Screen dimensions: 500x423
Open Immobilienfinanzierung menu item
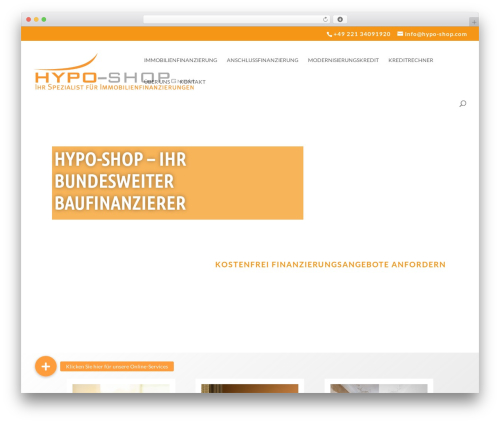(180, 60)
